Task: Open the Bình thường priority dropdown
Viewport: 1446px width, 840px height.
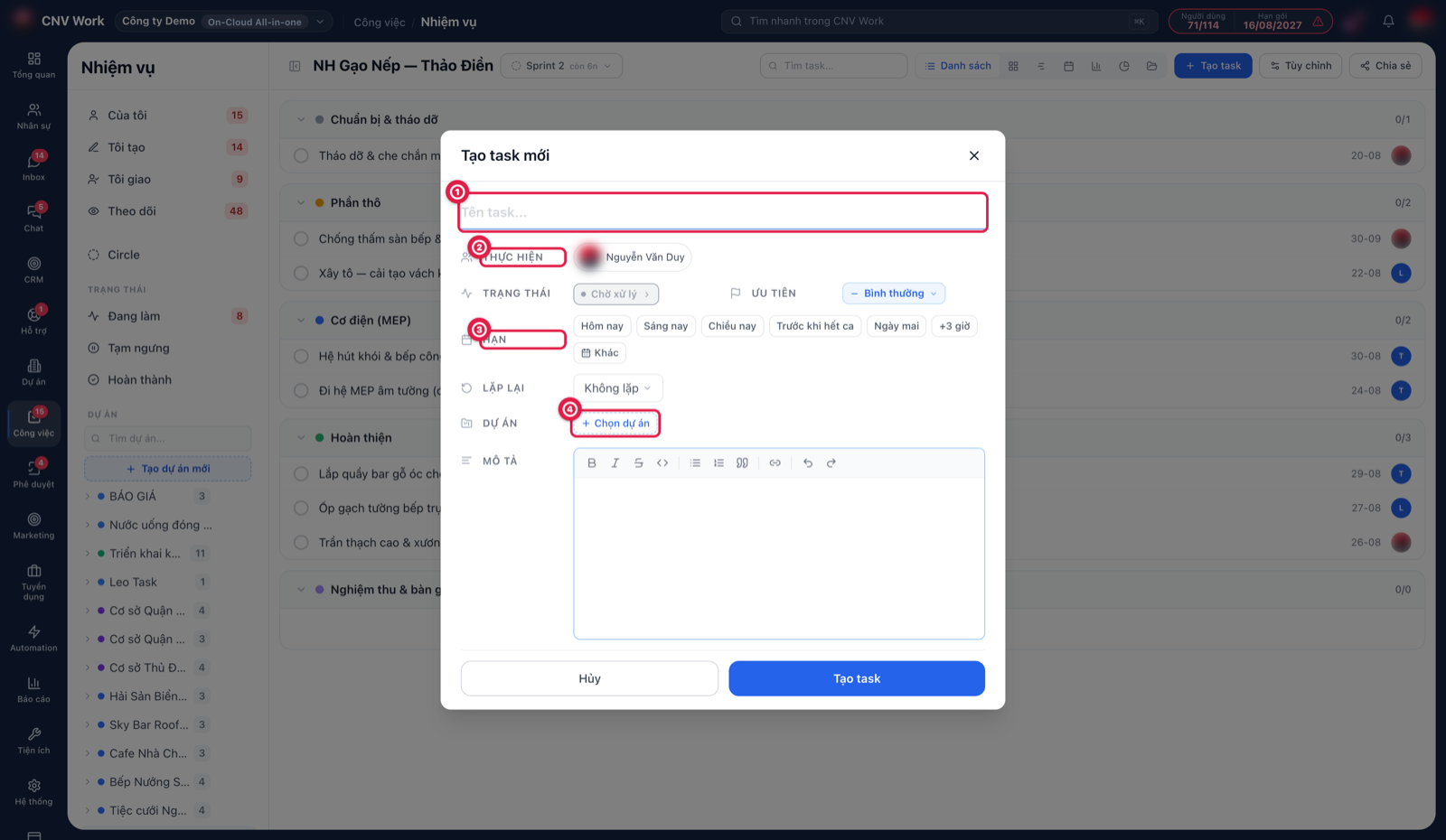Action: (894, 294)
